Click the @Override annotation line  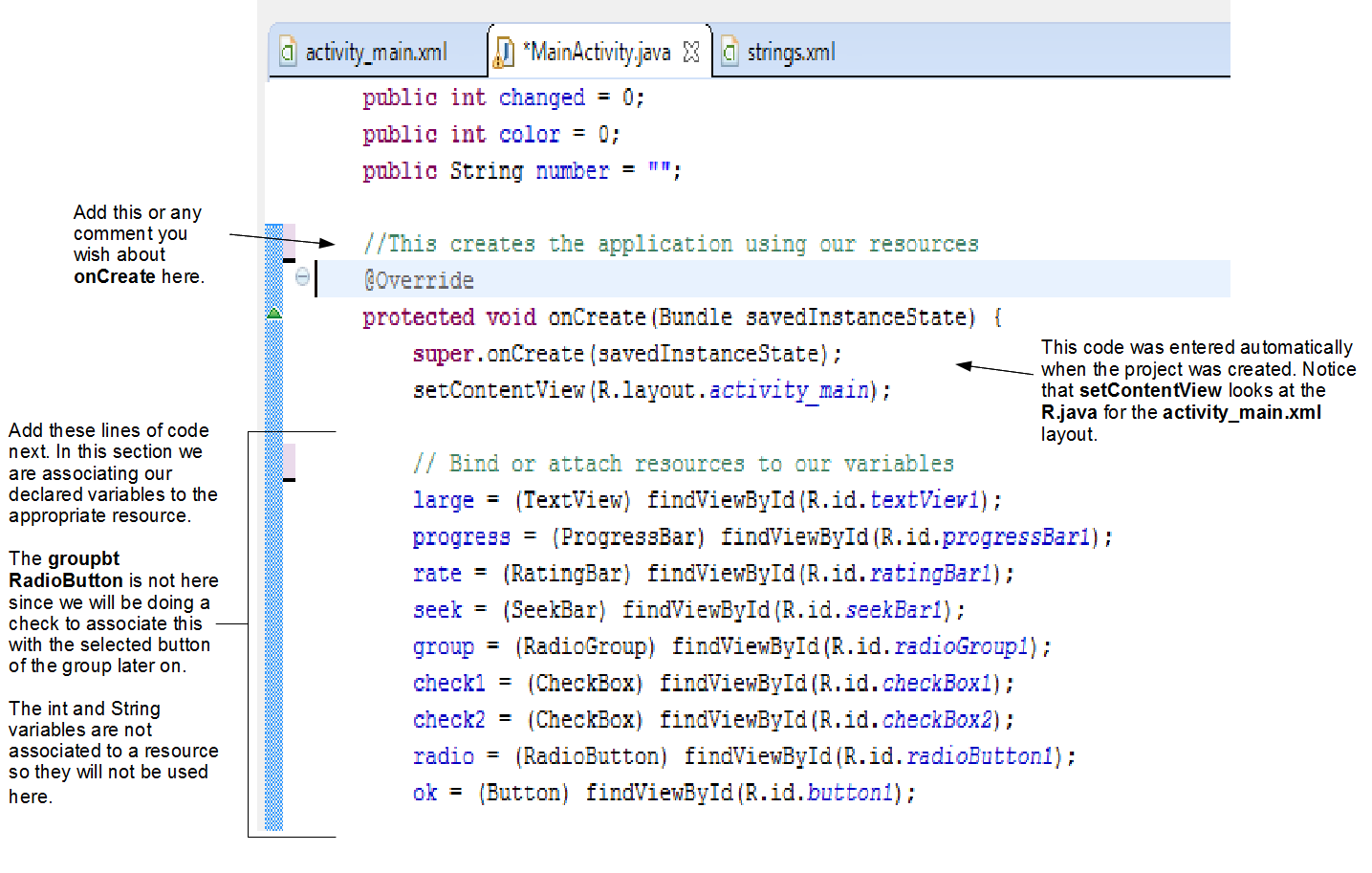tap(419, 280)
